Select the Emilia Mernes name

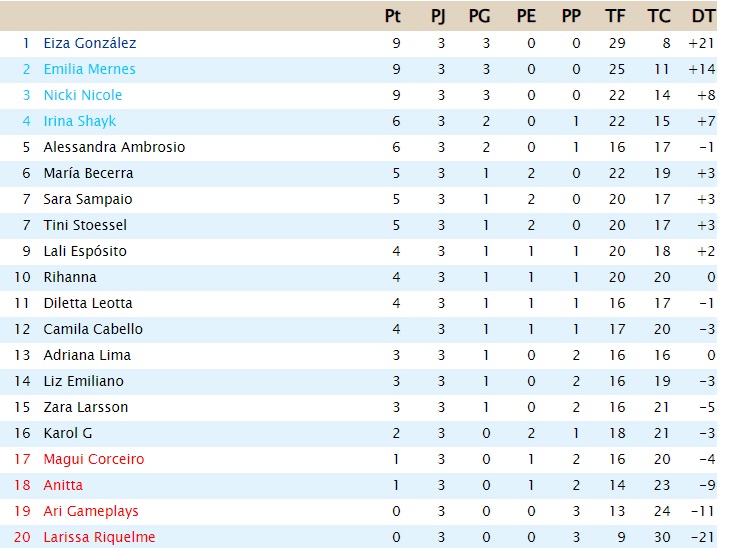(x=89, y=69)
